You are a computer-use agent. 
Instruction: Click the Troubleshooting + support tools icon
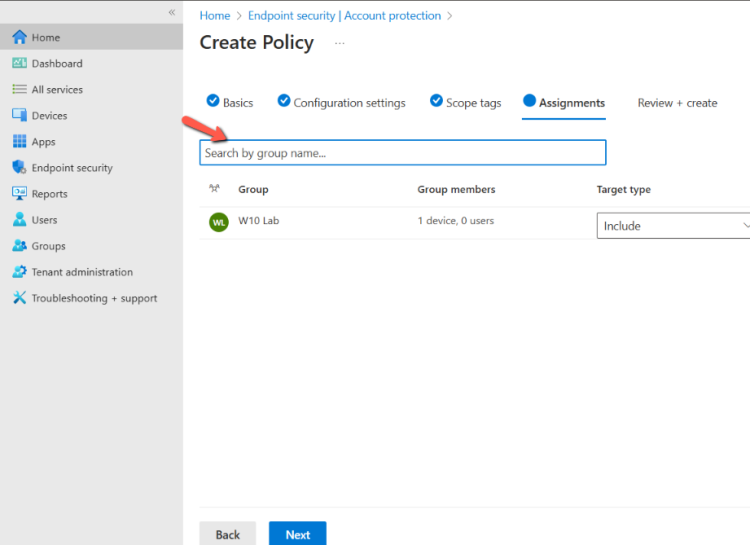(x=19, y=298)
